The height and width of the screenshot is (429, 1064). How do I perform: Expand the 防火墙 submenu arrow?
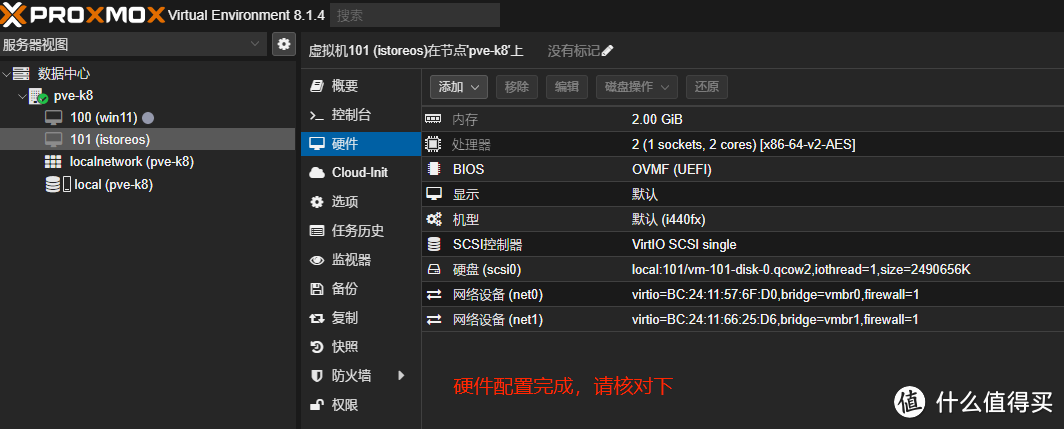(x=401, y=375)
